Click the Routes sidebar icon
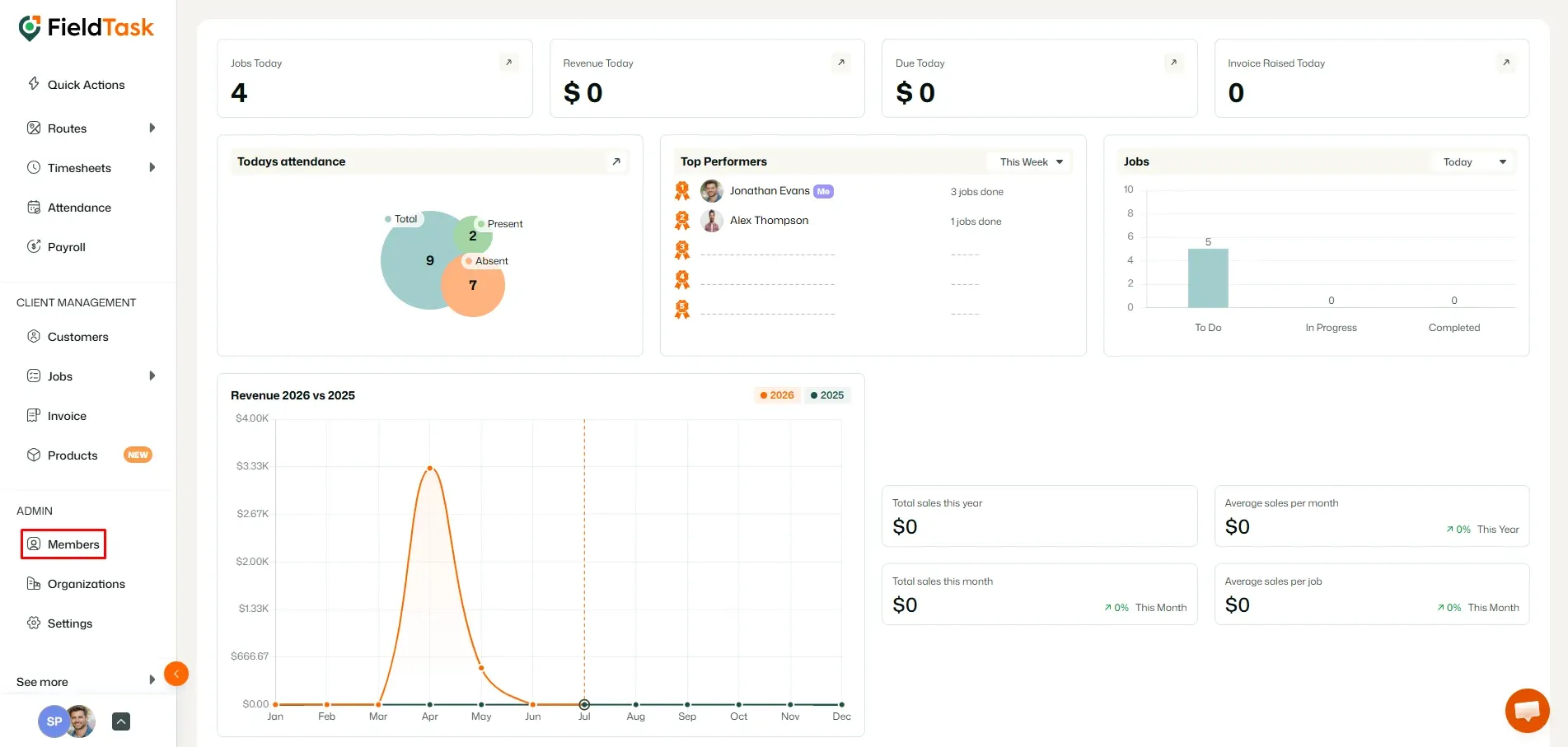The image size is (1568, 747). click(x=34, y=128)
